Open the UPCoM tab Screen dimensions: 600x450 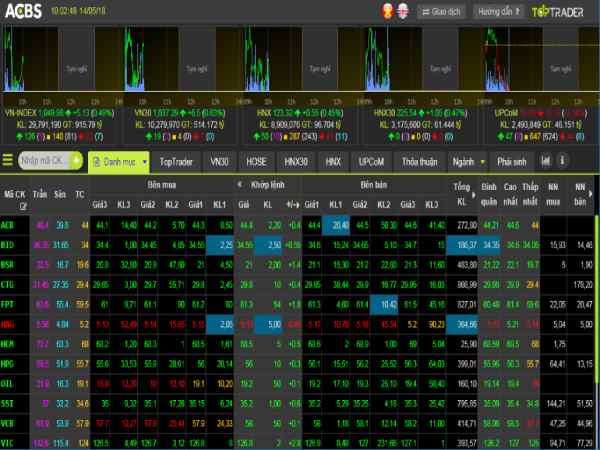pyautogui.click(x=370, y=161)
